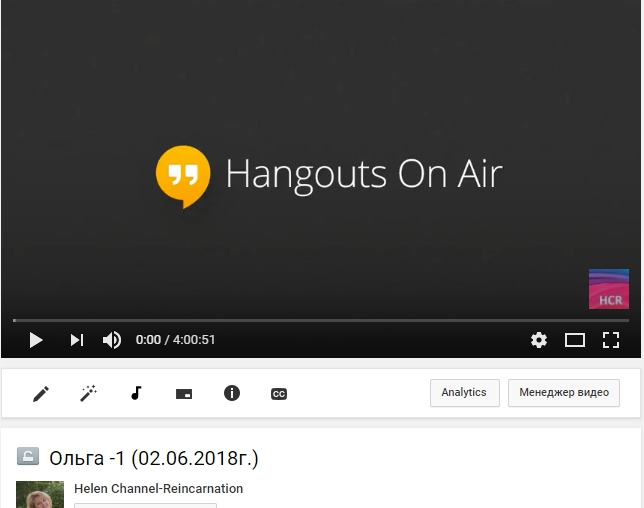644x508 pixels.
Task: Open the player settings gear
Action: [x=539, y=340]
